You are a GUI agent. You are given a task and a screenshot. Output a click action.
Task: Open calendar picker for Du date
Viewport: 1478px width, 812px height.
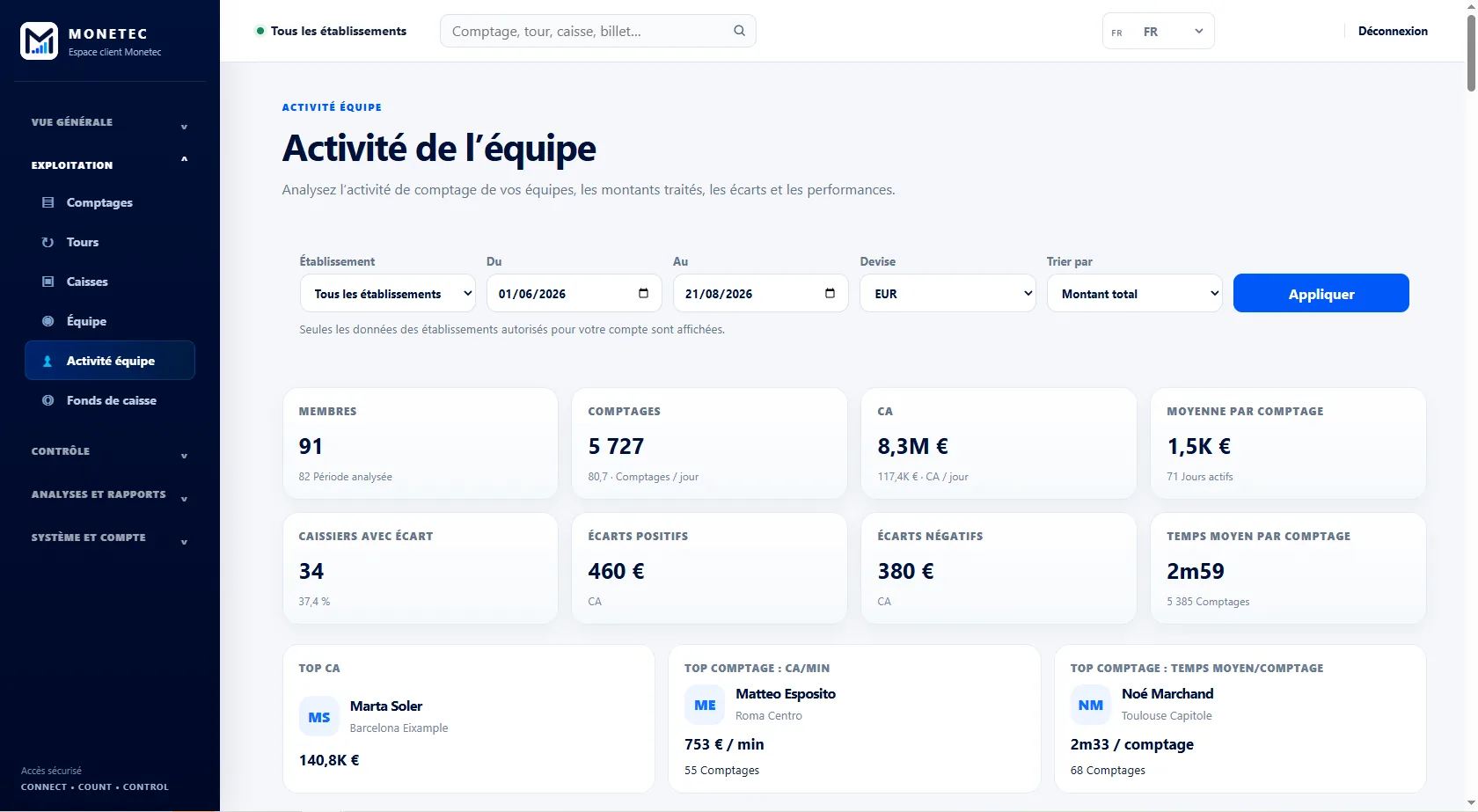click(x=643, y=293)
